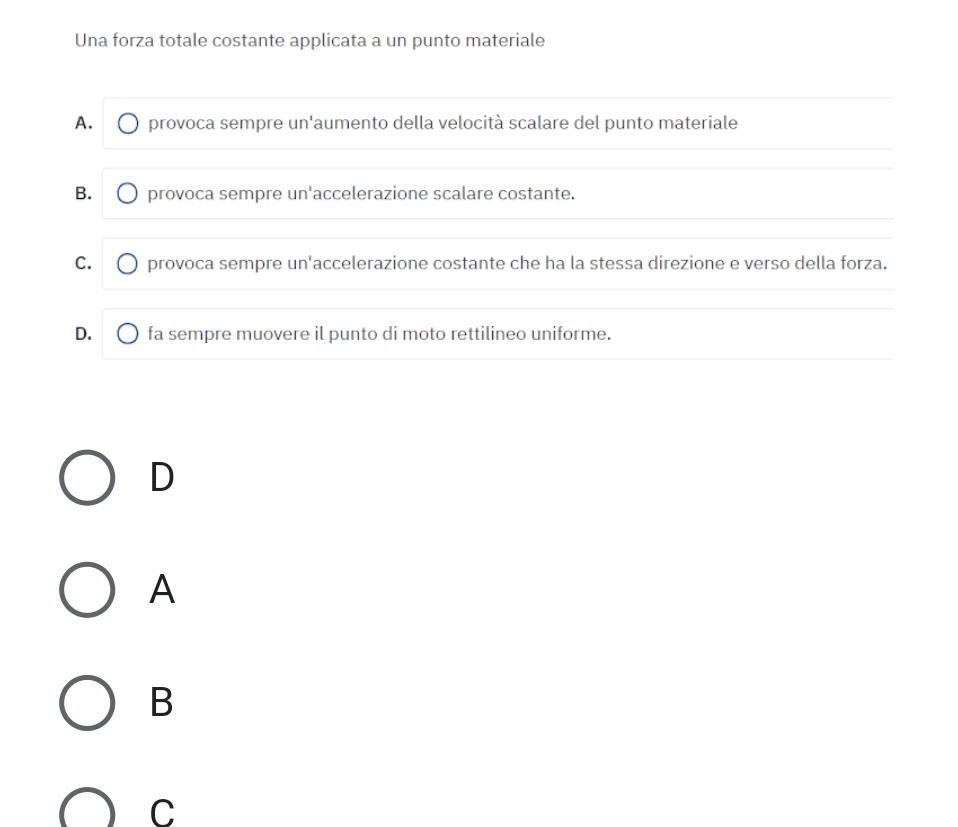Click option text ending 'verso della forza'
This screenshot has width=958, height=827.
(517, 263)
